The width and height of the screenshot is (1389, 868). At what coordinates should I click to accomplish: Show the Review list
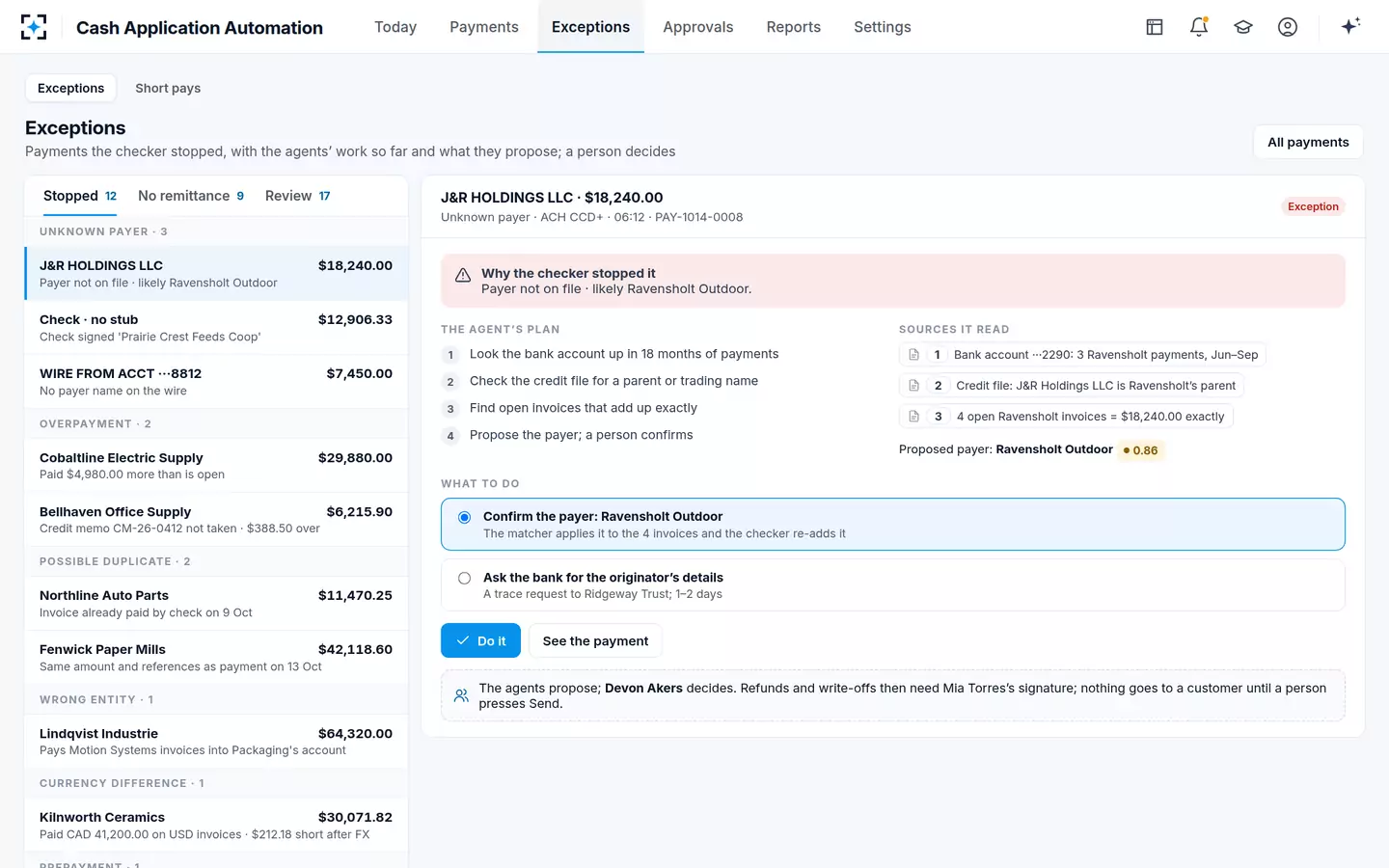tap(298, 196)
